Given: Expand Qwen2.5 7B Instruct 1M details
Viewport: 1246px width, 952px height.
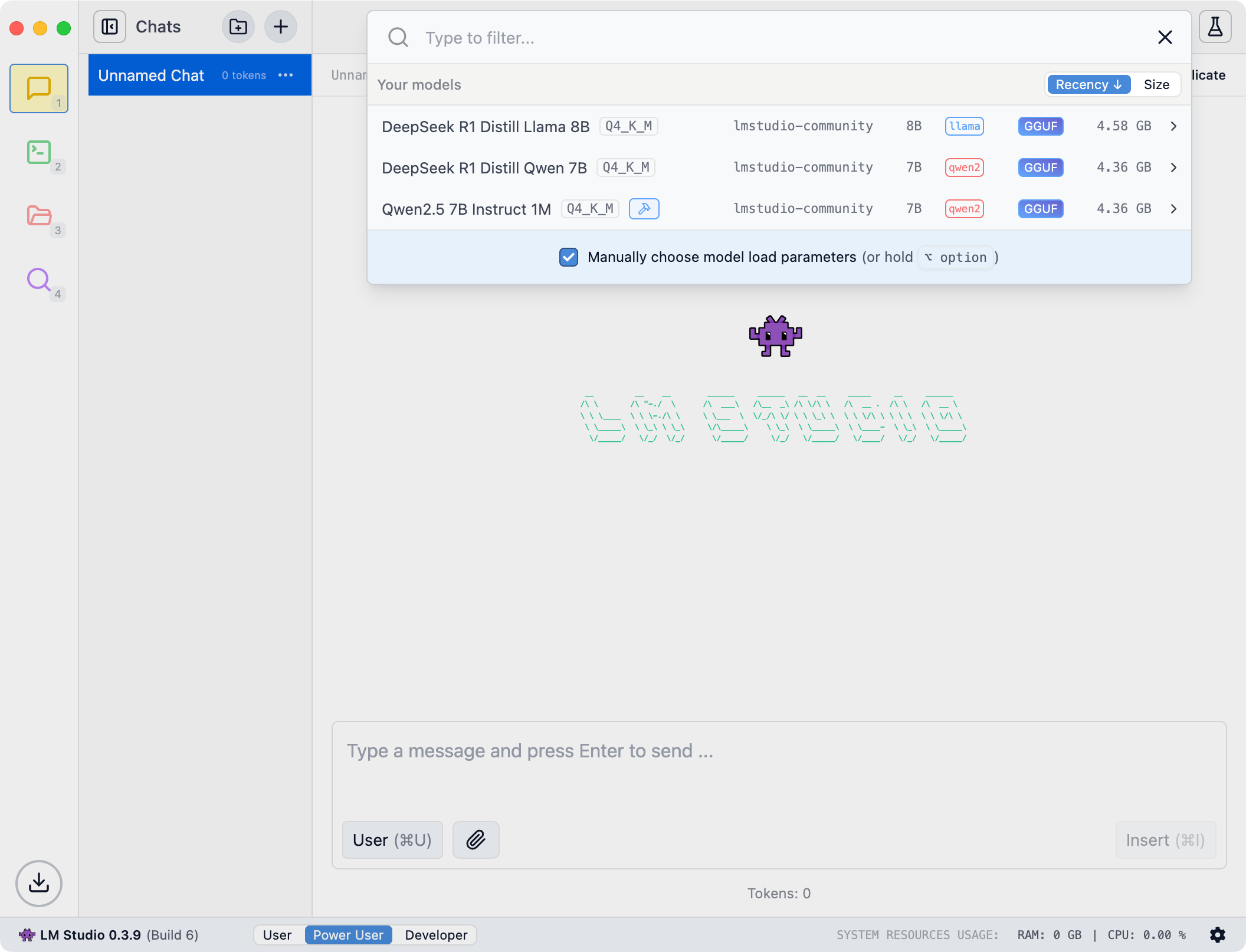Looking at the screenshot, I should pos(1173,209).
